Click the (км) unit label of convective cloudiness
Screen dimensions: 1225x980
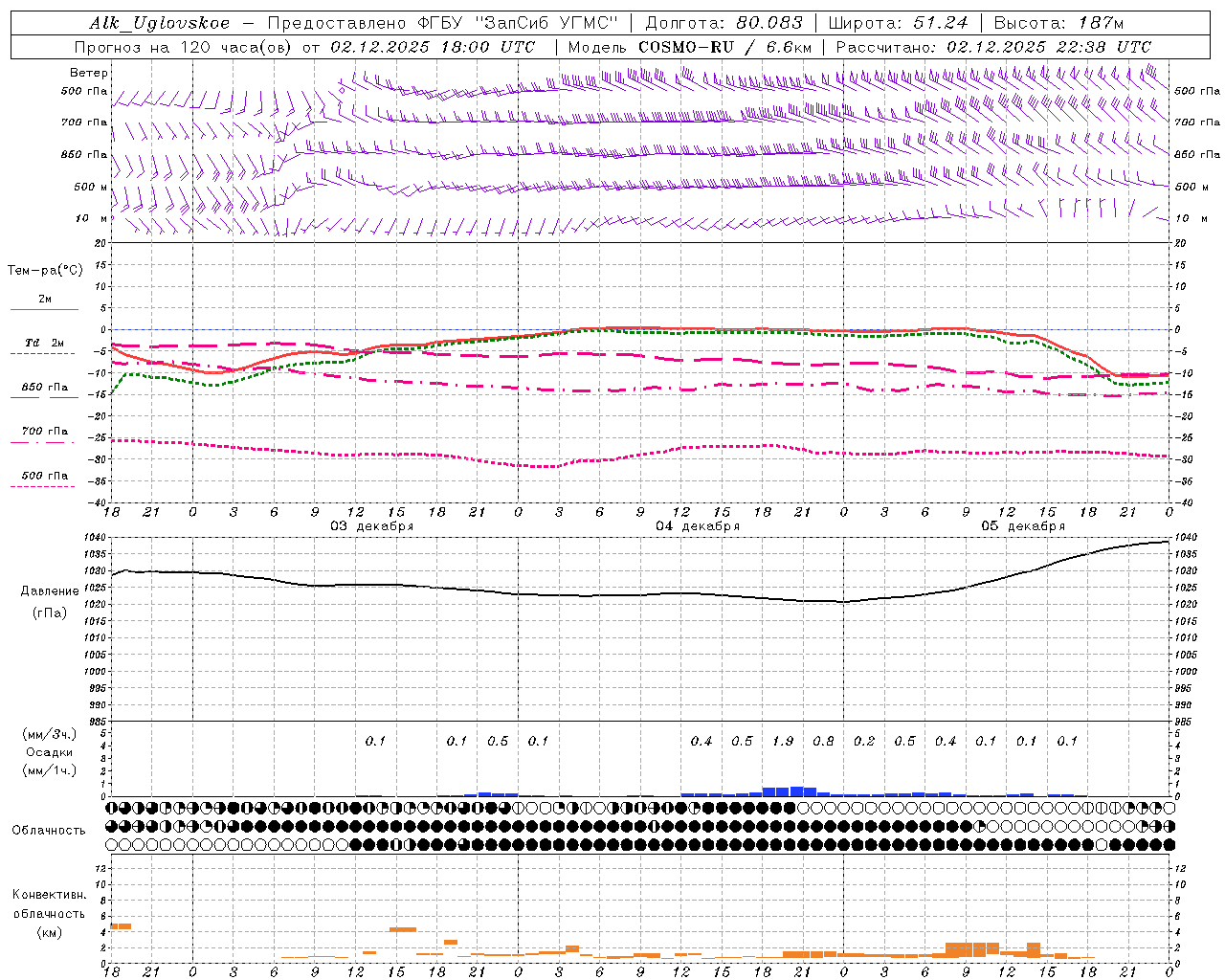[49, 932]
